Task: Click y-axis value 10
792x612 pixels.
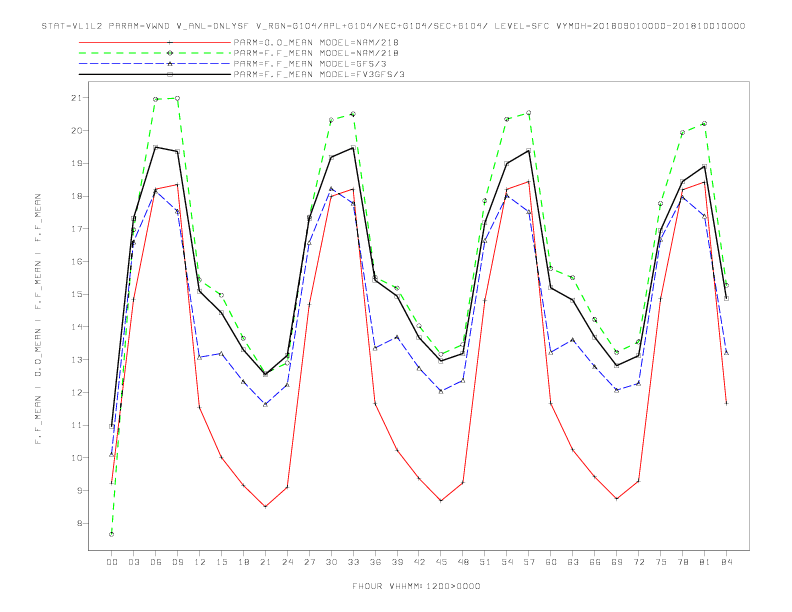Action: pos(77,458)
